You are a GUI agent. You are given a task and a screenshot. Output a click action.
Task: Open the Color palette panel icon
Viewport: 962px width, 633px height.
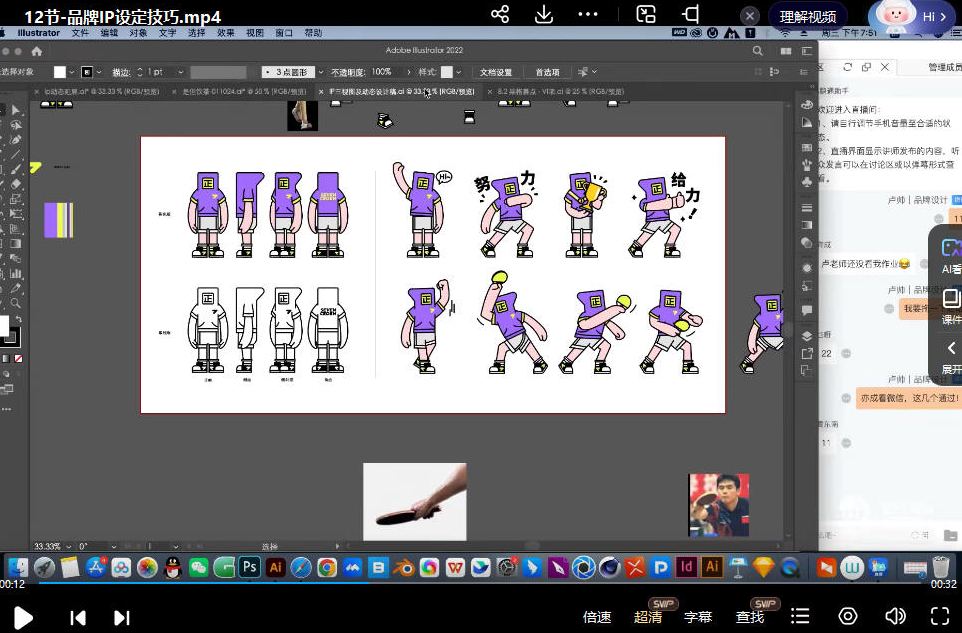coord(807,105)
